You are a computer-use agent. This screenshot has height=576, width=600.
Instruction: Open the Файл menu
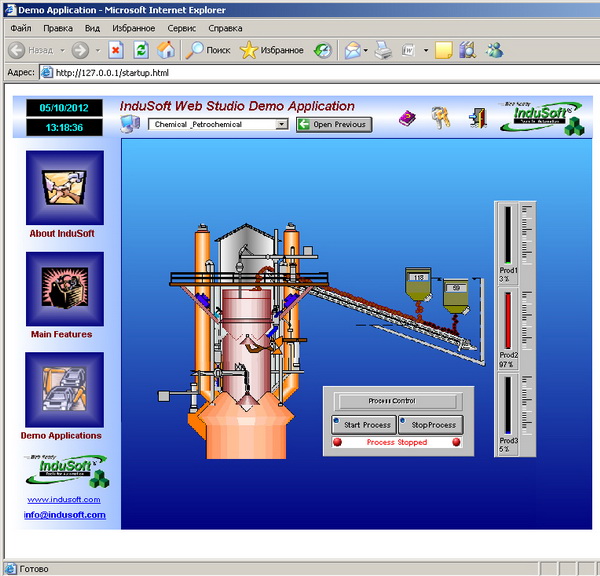[x=21, y=28]
